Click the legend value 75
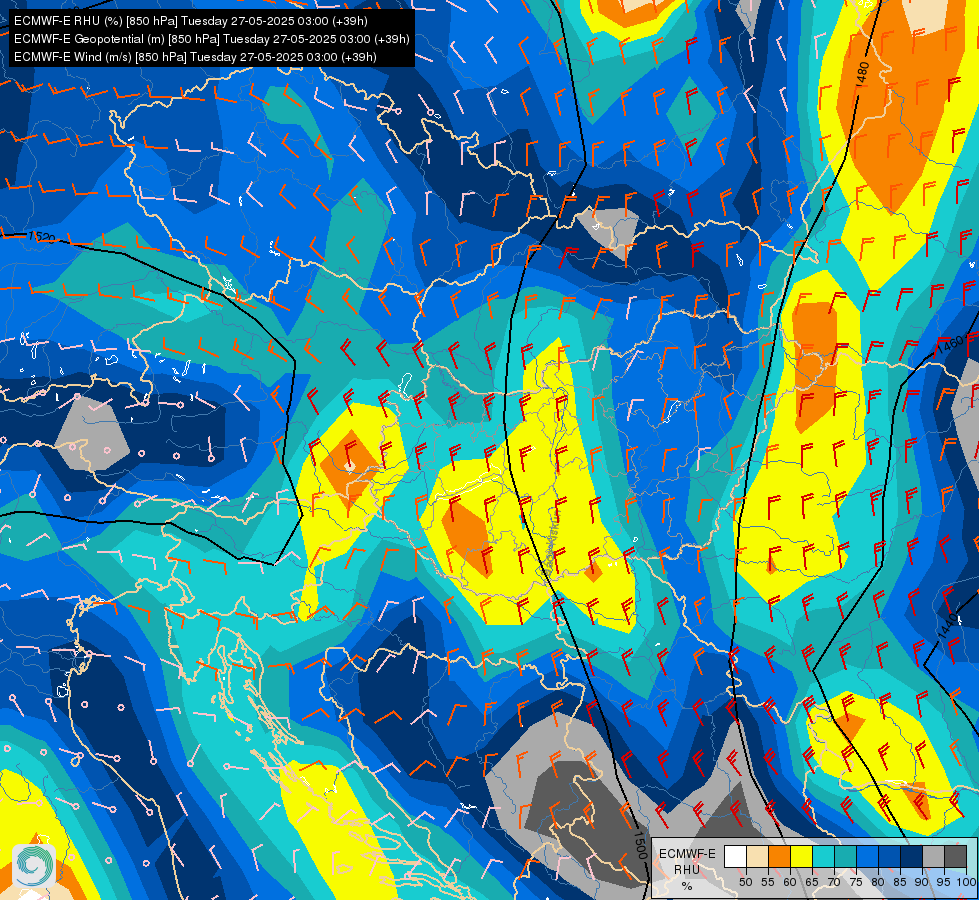This screenshot has height=900, width=979. coord(856,883)
